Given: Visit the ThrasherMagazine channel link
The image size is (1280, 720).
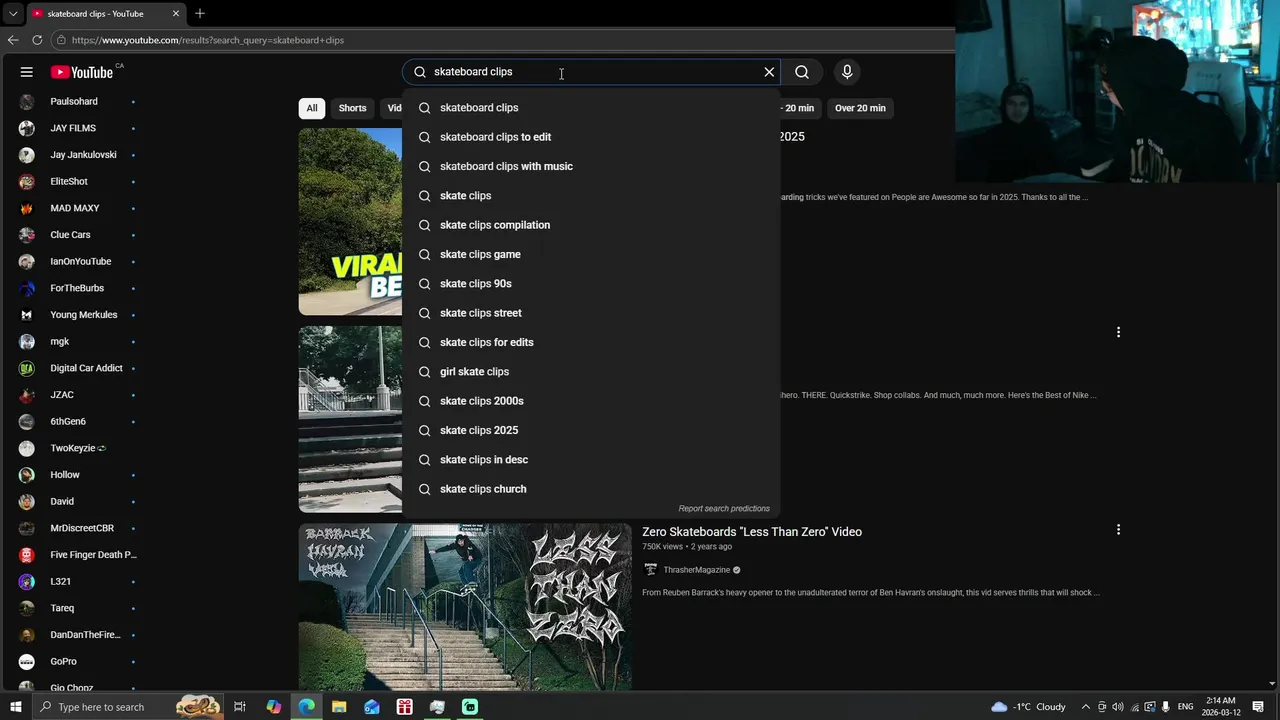Looking at the screenshot, I should click(696, 570).
